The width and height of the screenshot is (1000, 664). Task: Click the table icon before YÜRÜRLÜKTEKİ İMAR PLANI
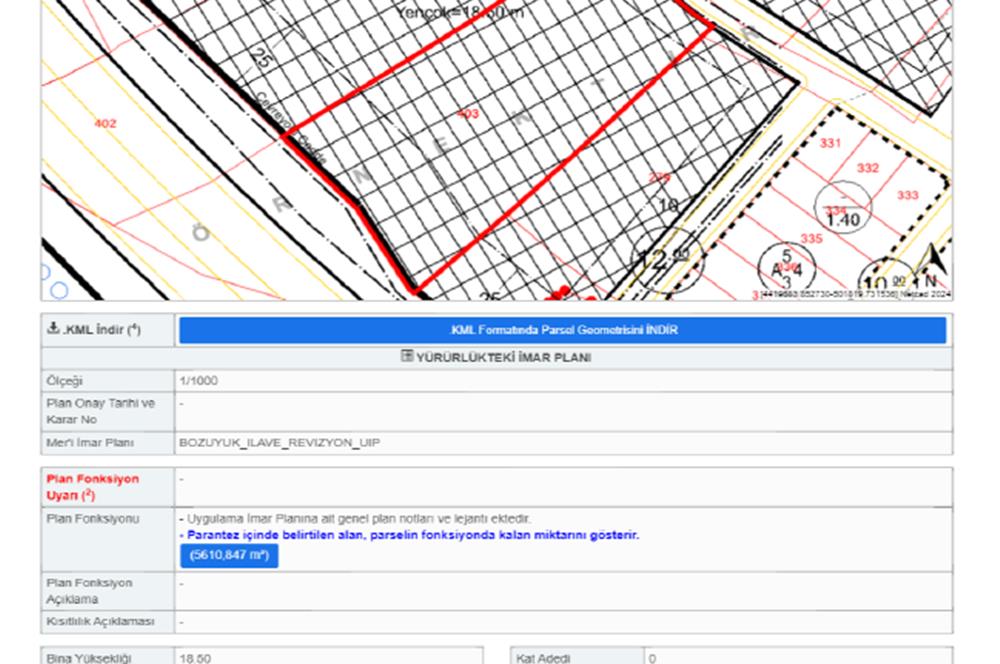[x=407, y=357]
